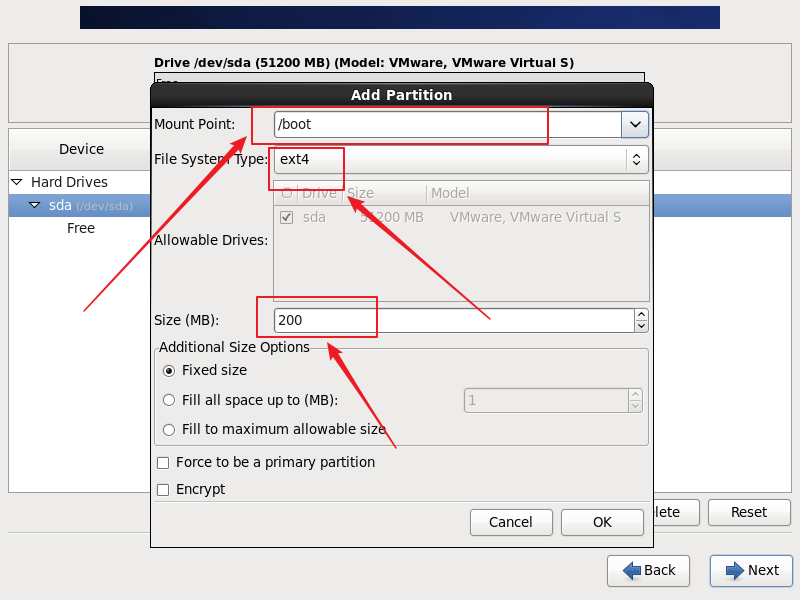
Task: Select Fill all space up to (MB)
Action: point(169,401)
